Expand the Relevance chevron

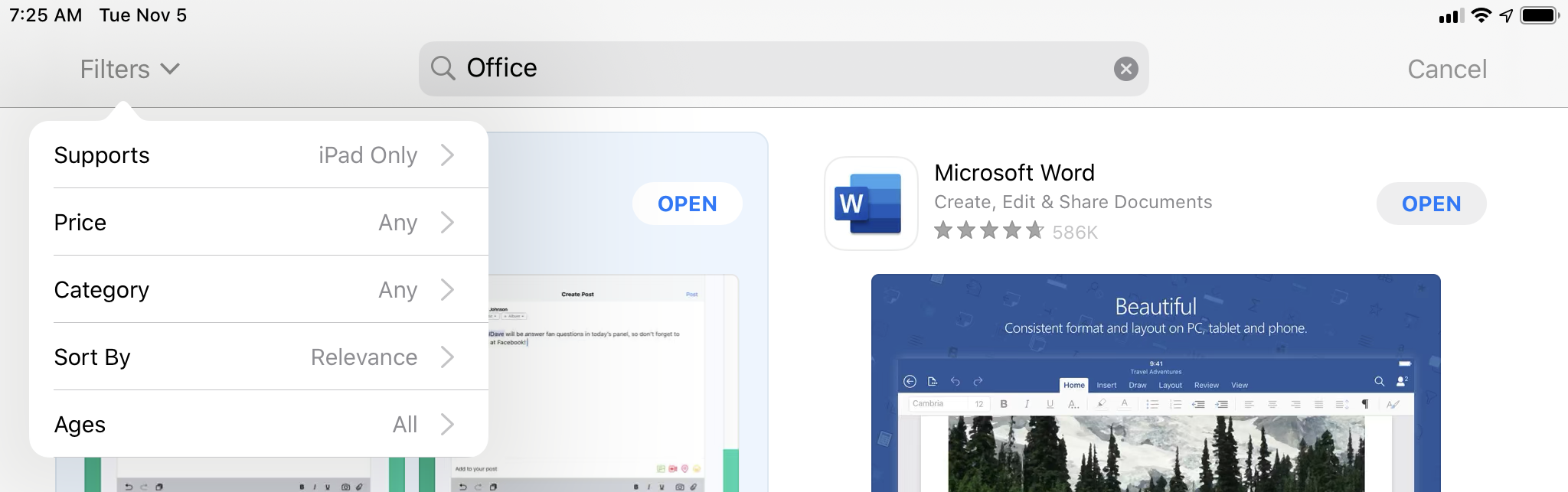pyautogui.click(x=448, y=357)
